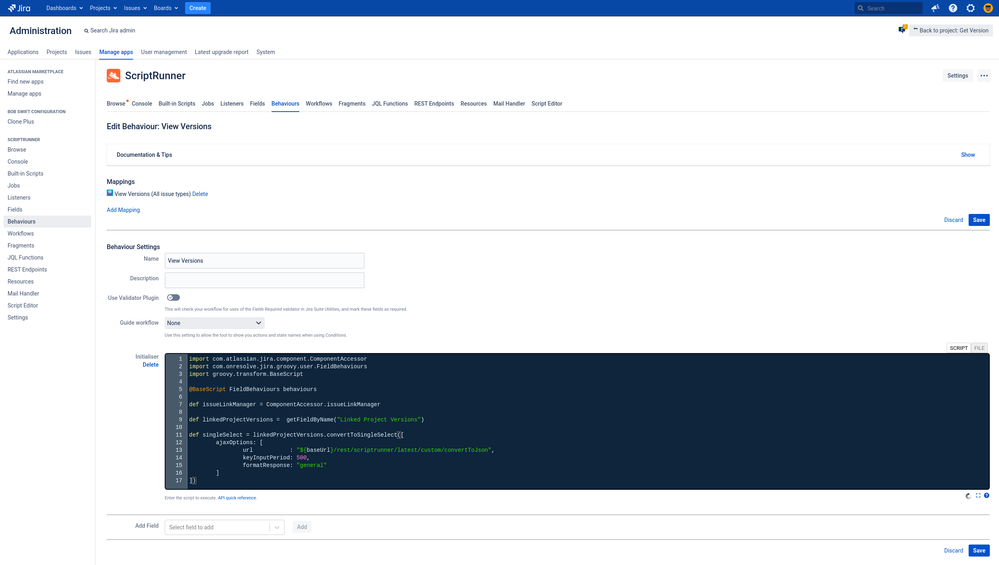
Task: Toggle the script editor theme icon
Action: click(x=968, y=496)
